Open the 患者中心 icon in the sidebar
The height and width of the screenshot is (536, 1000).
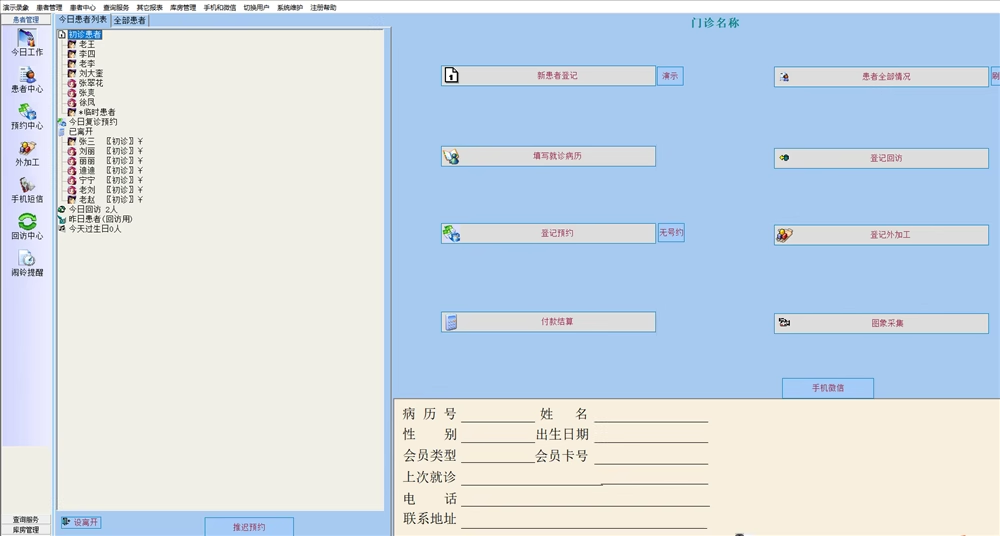click(x=27, y=80)
